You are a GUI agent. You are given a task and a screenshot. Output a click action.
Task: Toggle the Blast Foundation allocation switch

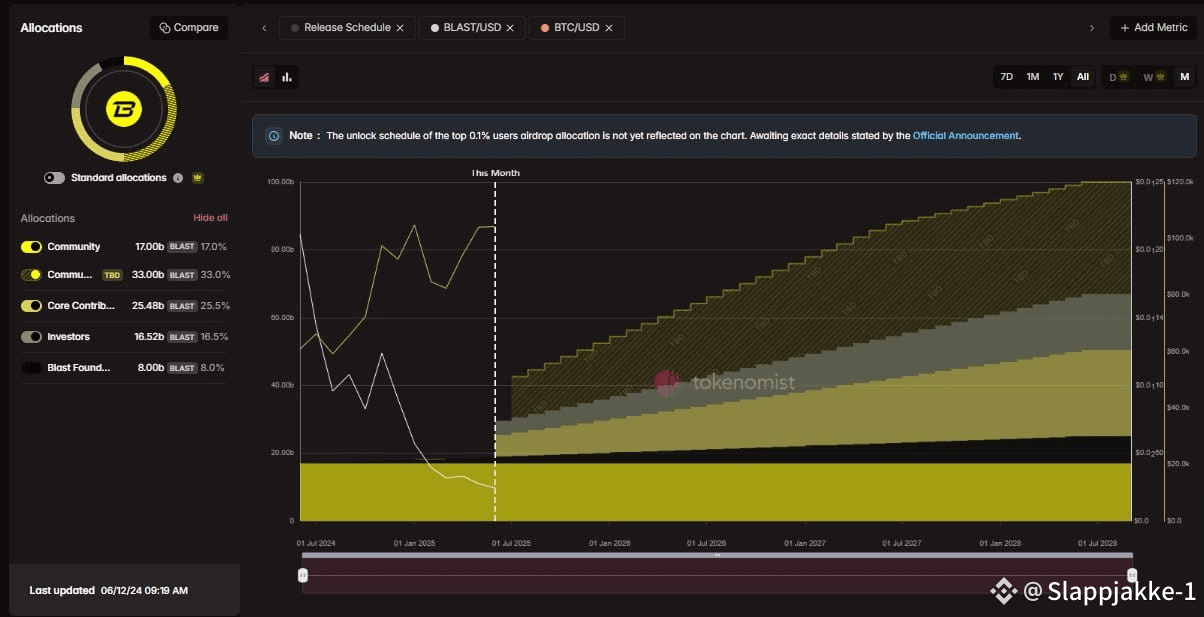(31, 368)
